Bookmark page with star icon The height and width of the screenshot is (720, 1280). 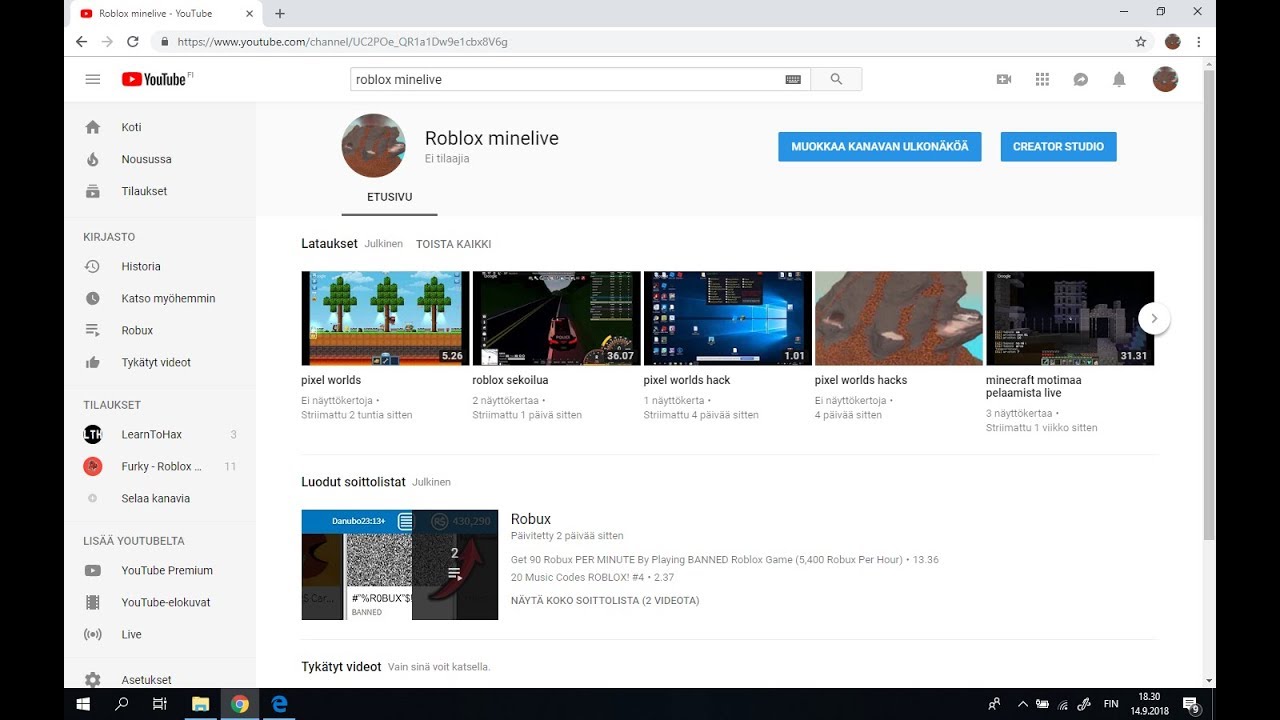pos(1140,42)
